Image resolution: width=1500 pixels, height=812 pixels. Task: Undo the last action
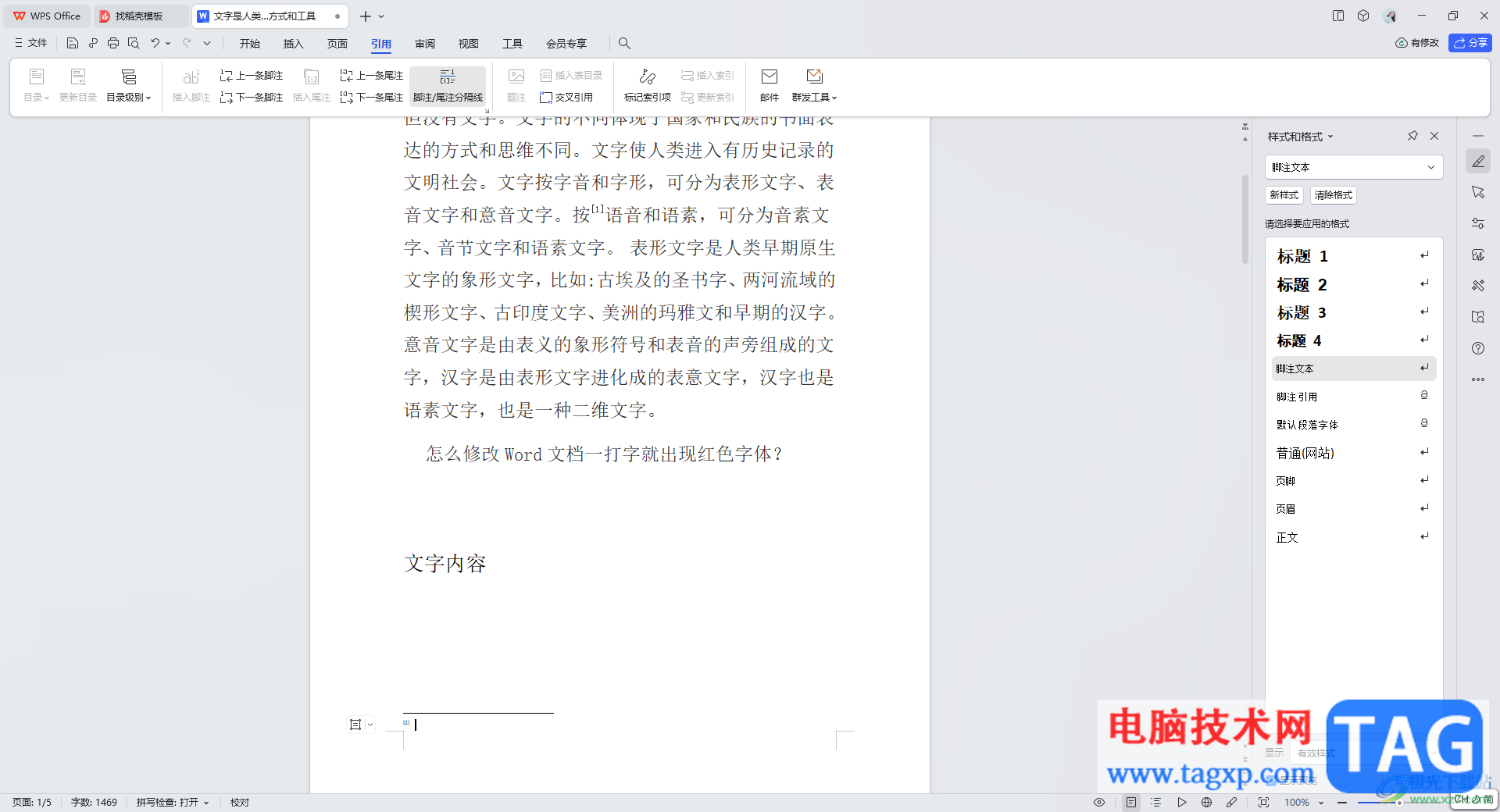(155, 44)
